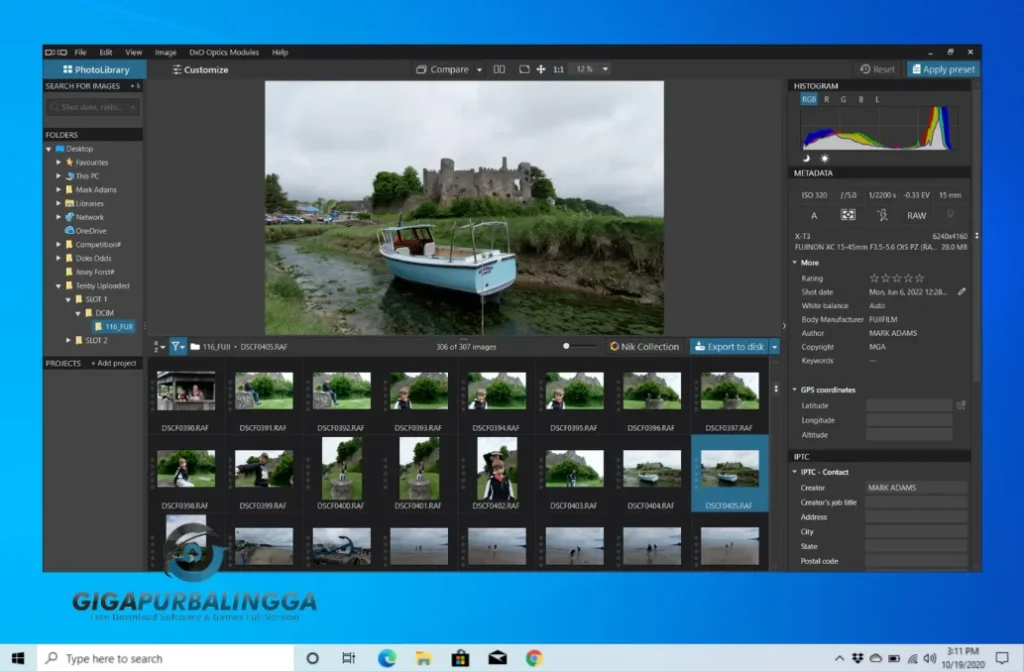Activate the Hand pan tool icon
Viewport: 1024px width, 671px height.
[x=541, y=70]
